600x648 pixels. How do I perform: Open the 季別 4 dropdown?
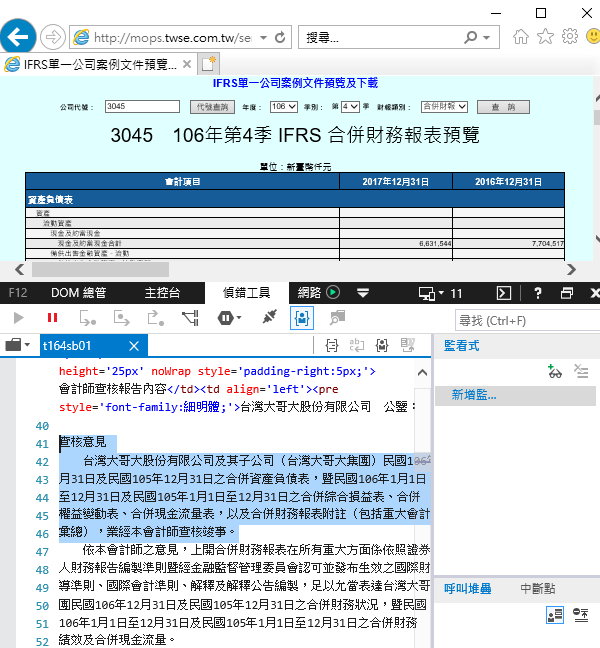pyautogui.click(x=350, y=107)
